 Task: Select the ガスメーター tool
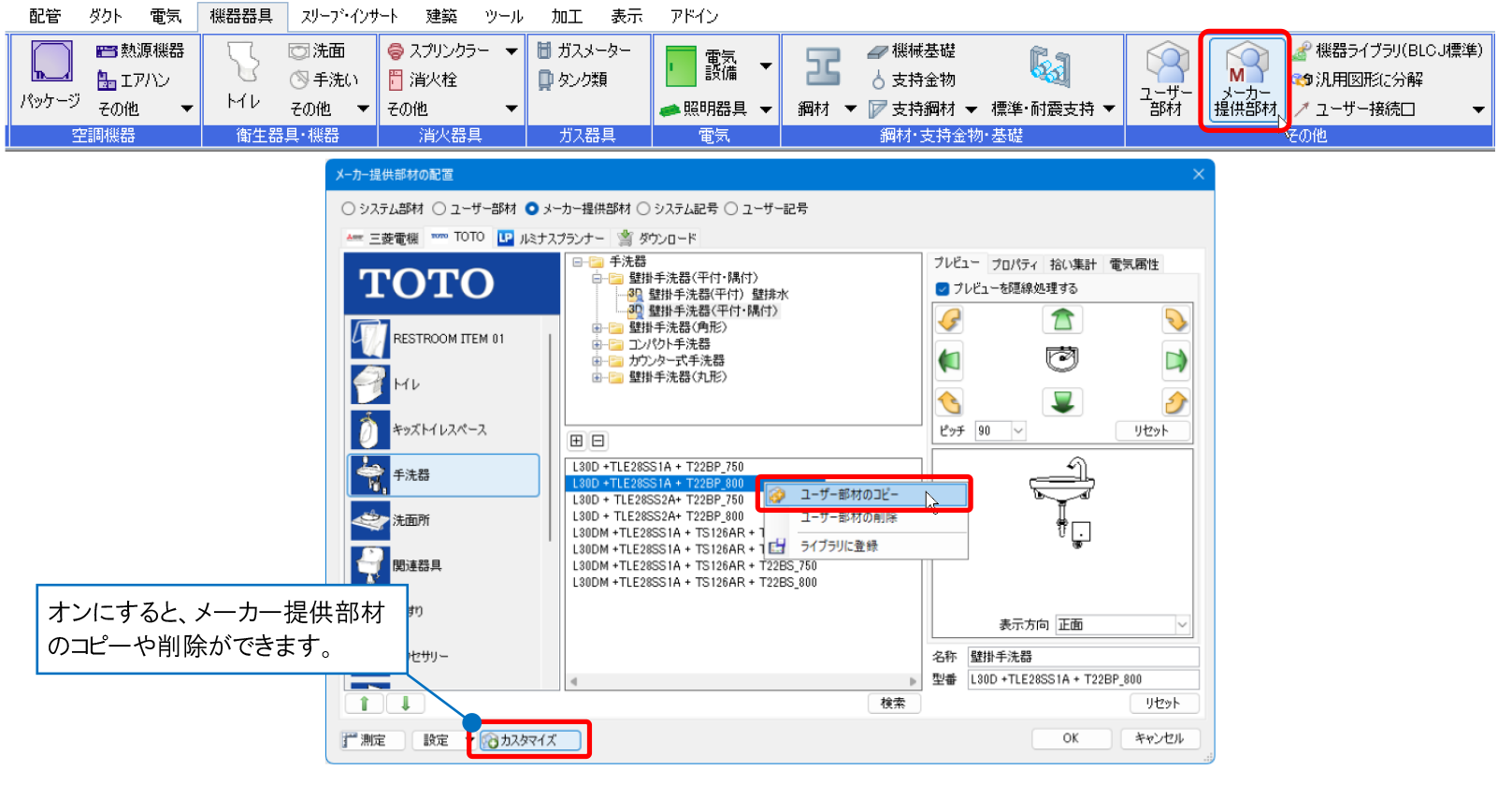[584, 51]
